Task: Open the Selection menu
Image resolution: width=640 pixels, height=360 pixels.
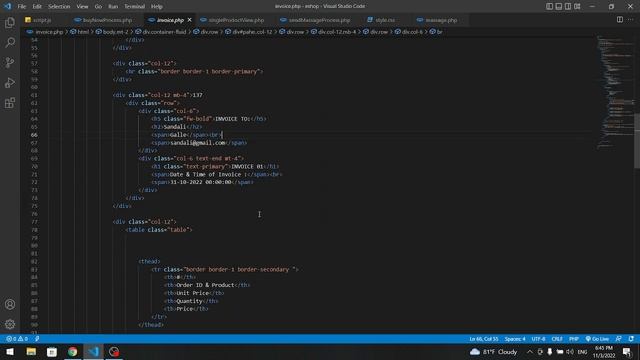Action: click(59, 7)
